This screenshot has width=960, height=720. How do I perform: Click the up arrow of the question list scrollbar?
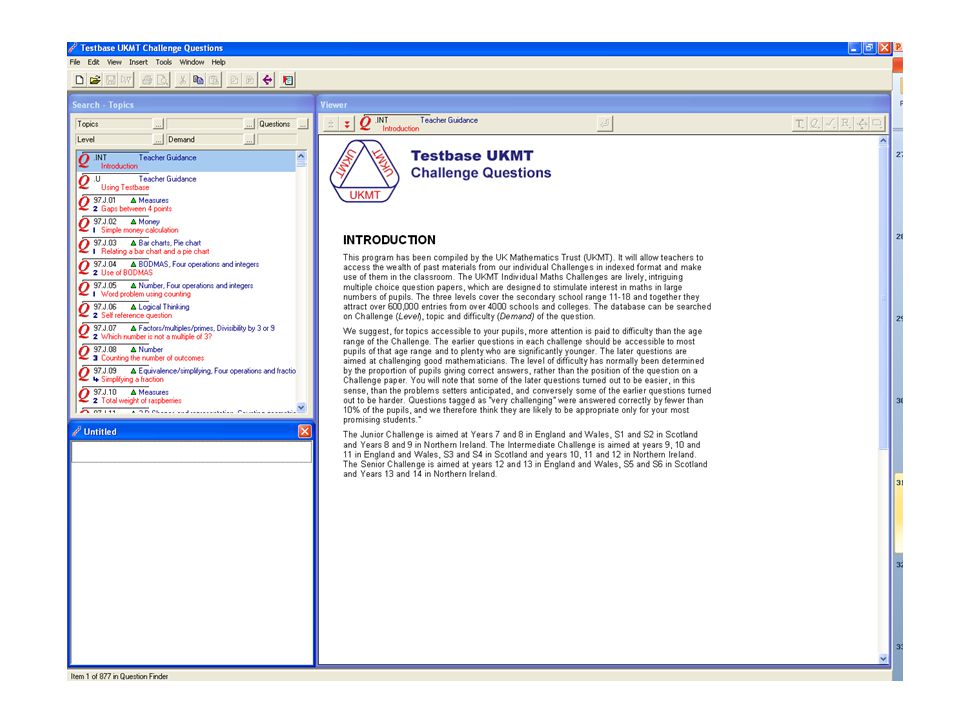click(x=301, y=156)
